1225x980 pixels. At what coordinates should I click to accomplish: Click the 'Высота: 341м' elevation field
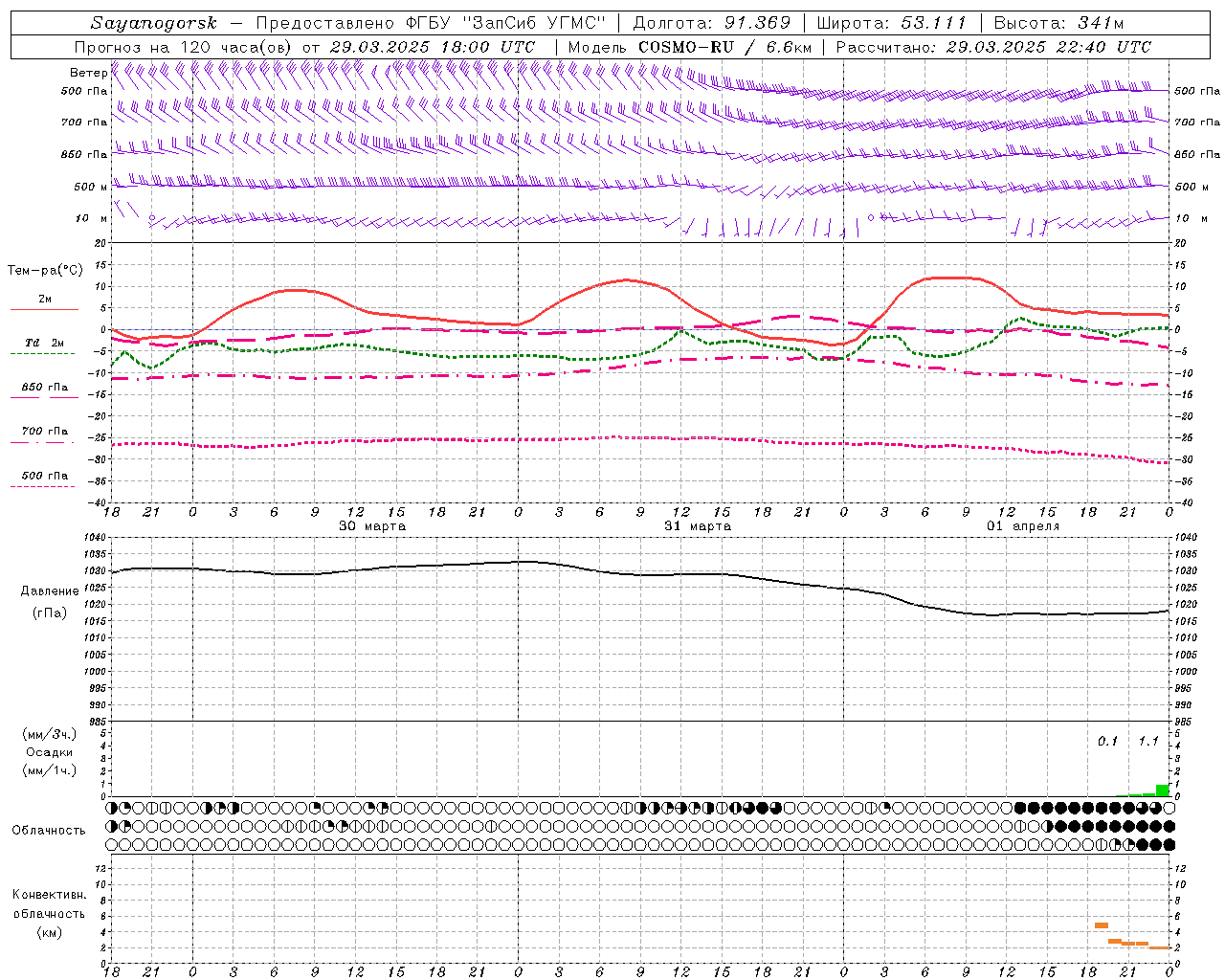point(1058,23)
